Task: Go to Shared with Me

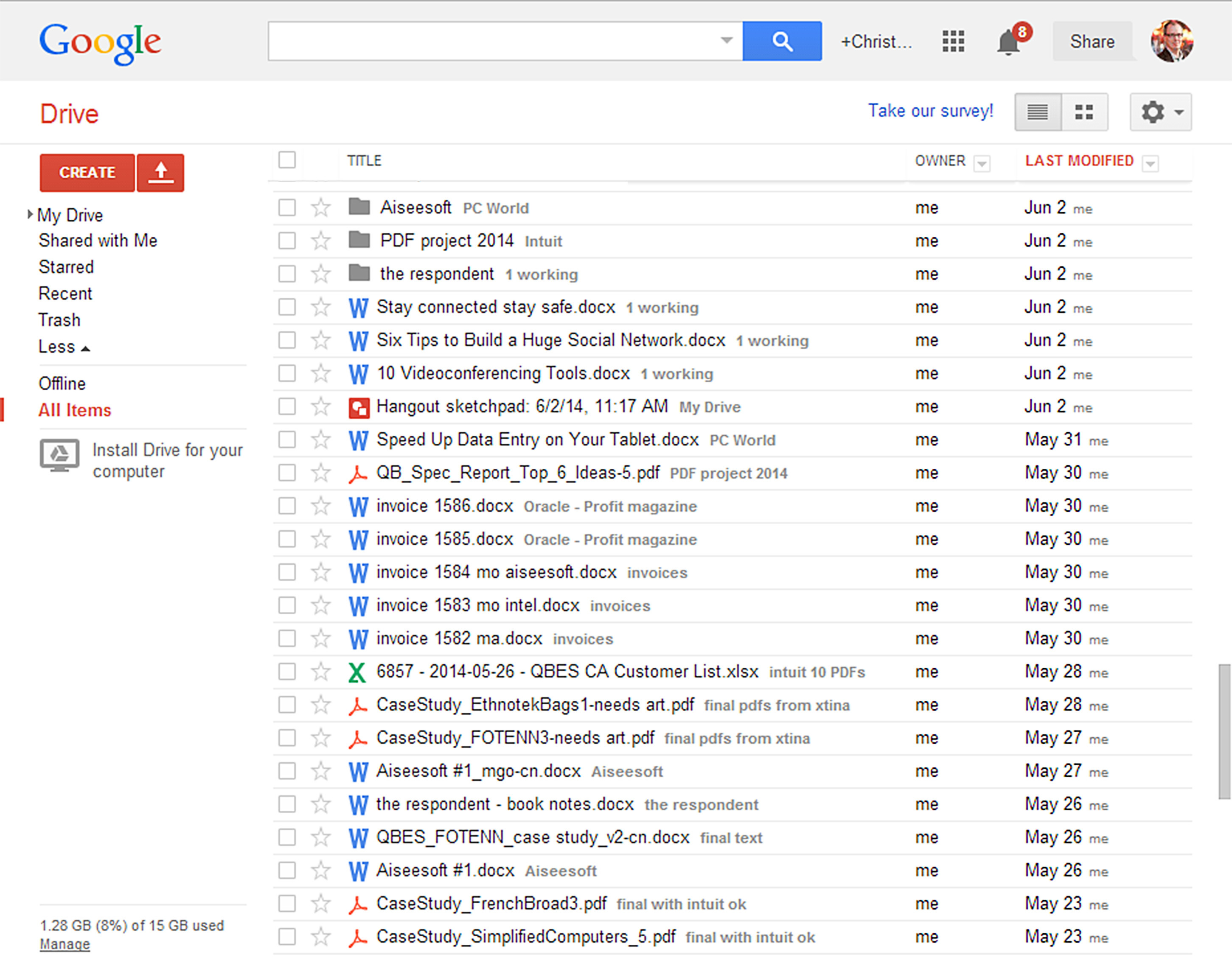Action: click(98, 241)
